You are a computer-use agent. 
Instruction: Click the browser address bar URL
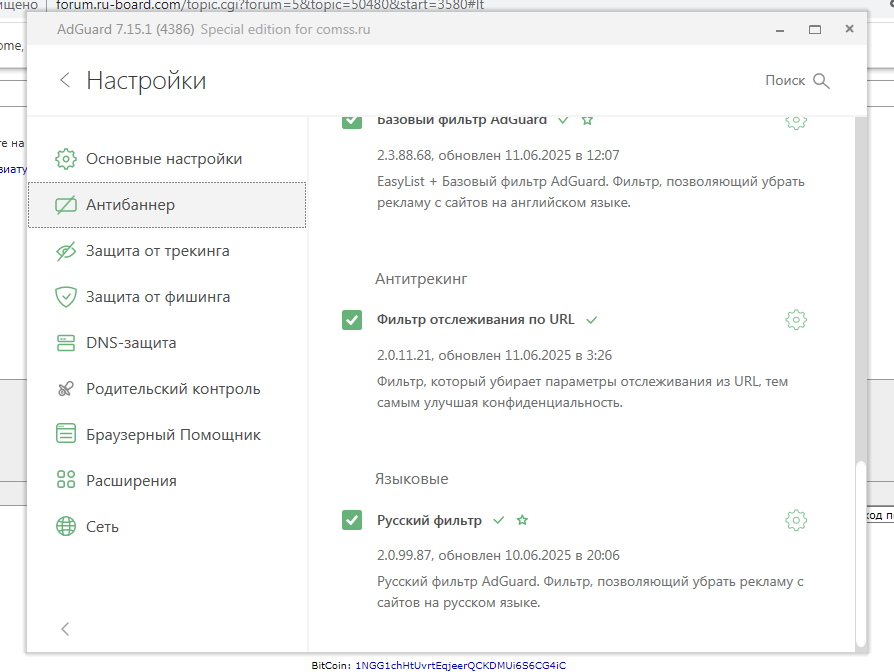coord(270,5)
